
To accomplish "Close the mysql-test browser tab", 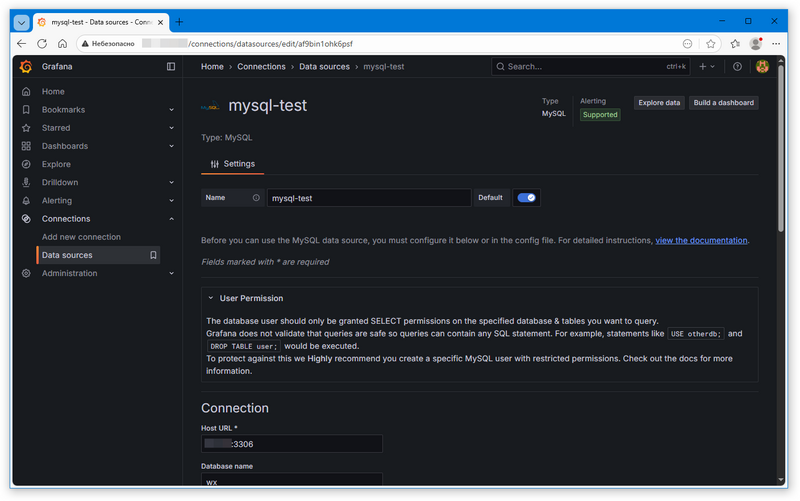I will tap(160, 22).
